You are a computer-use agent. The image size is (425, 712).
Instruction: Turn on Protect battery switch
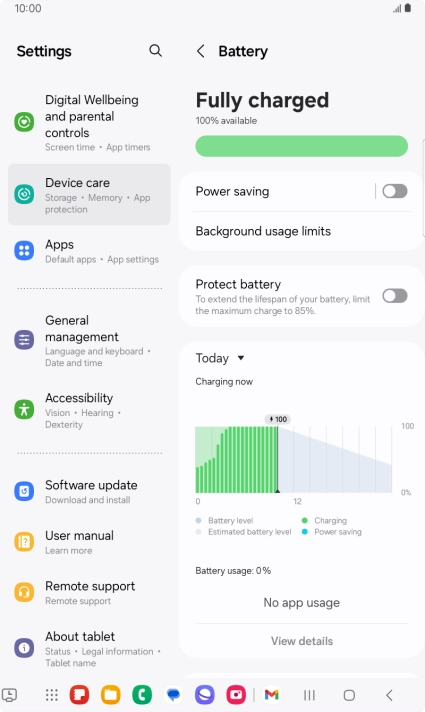click(395, 296)
